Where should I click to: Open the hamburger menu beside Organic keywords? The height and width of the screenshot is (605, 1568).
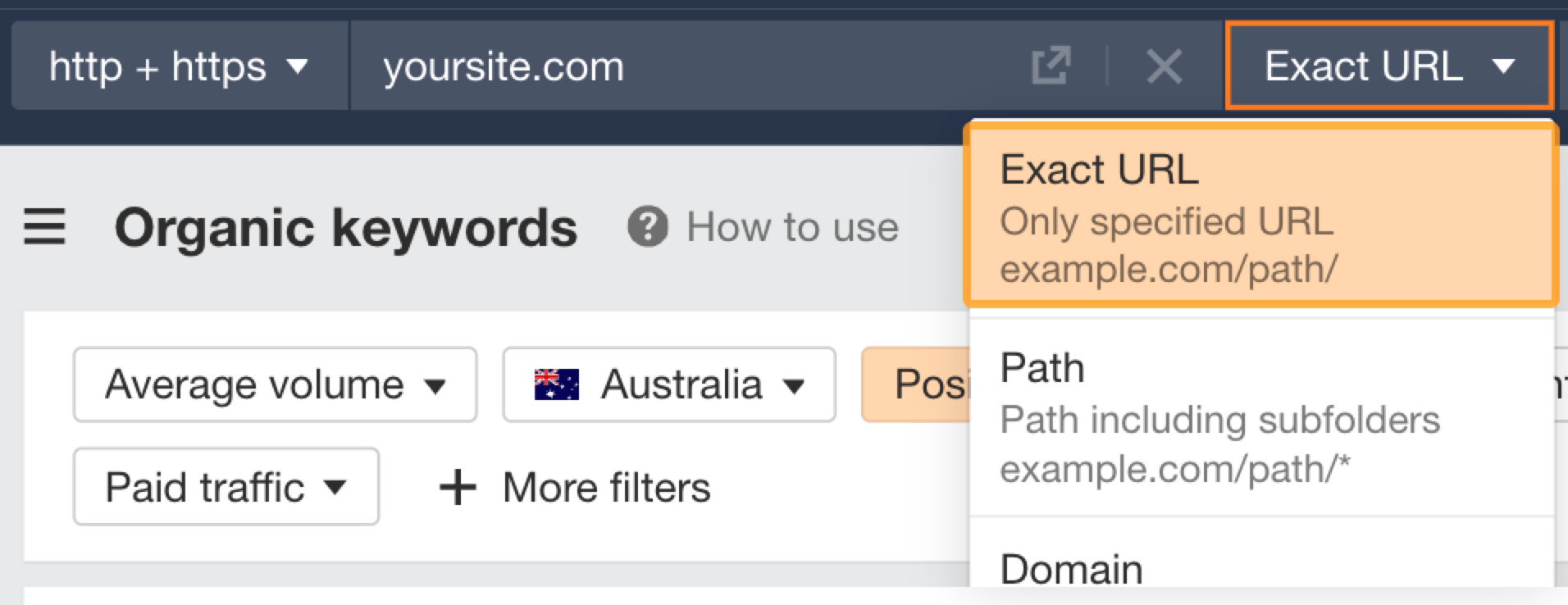[44, 227]
